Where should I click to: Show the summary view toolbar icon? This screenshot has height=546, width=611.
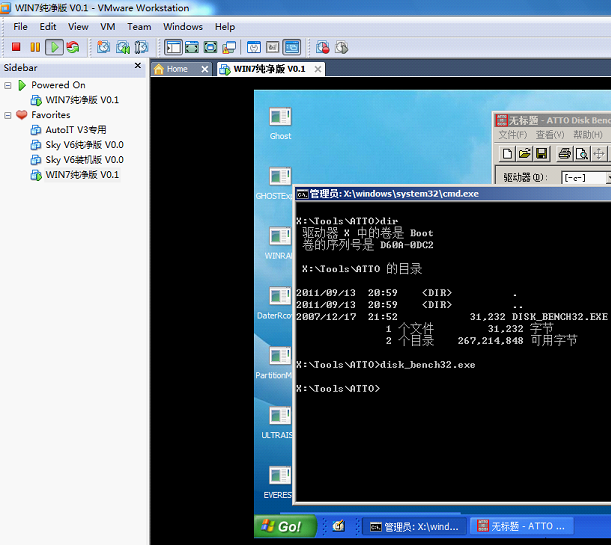[254, 47]
